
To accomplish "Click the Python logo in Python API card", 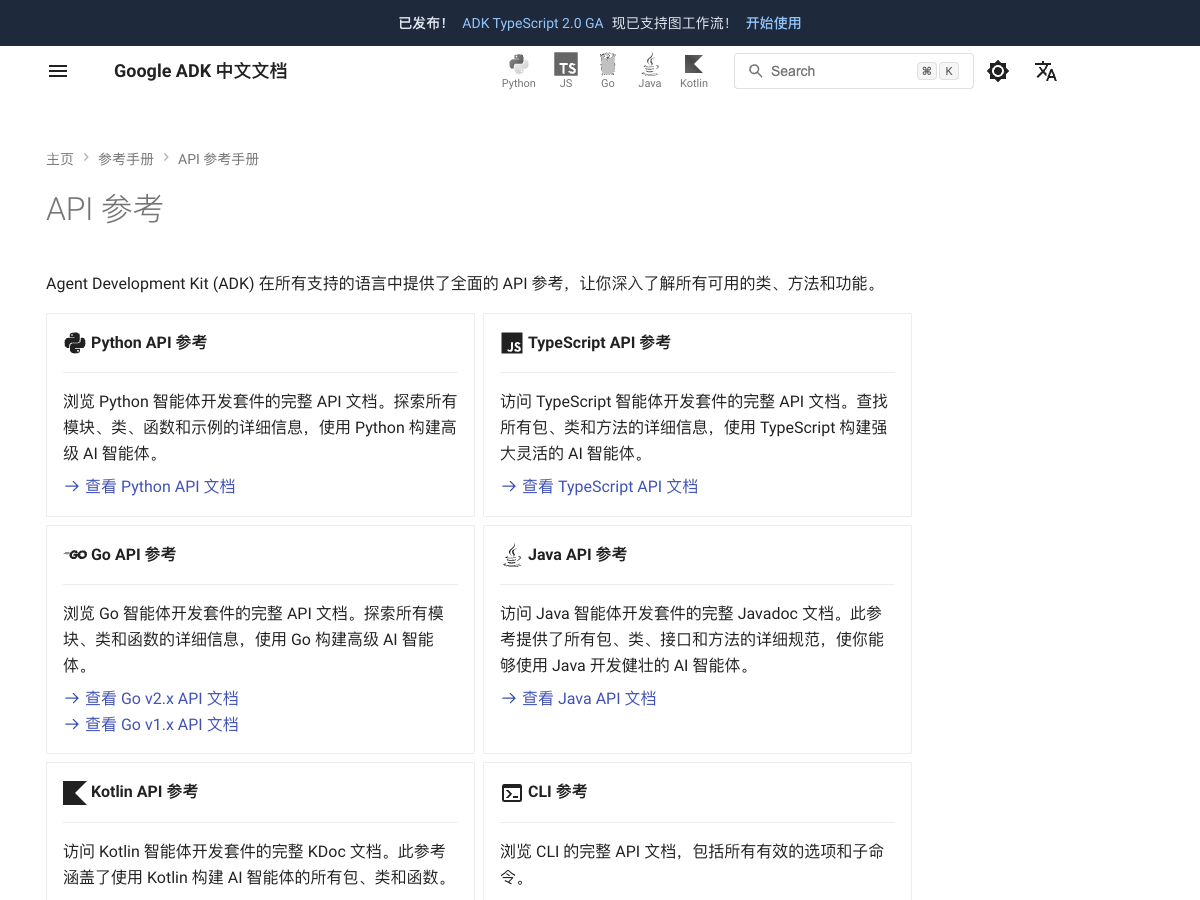I will (x=74, y=343).
